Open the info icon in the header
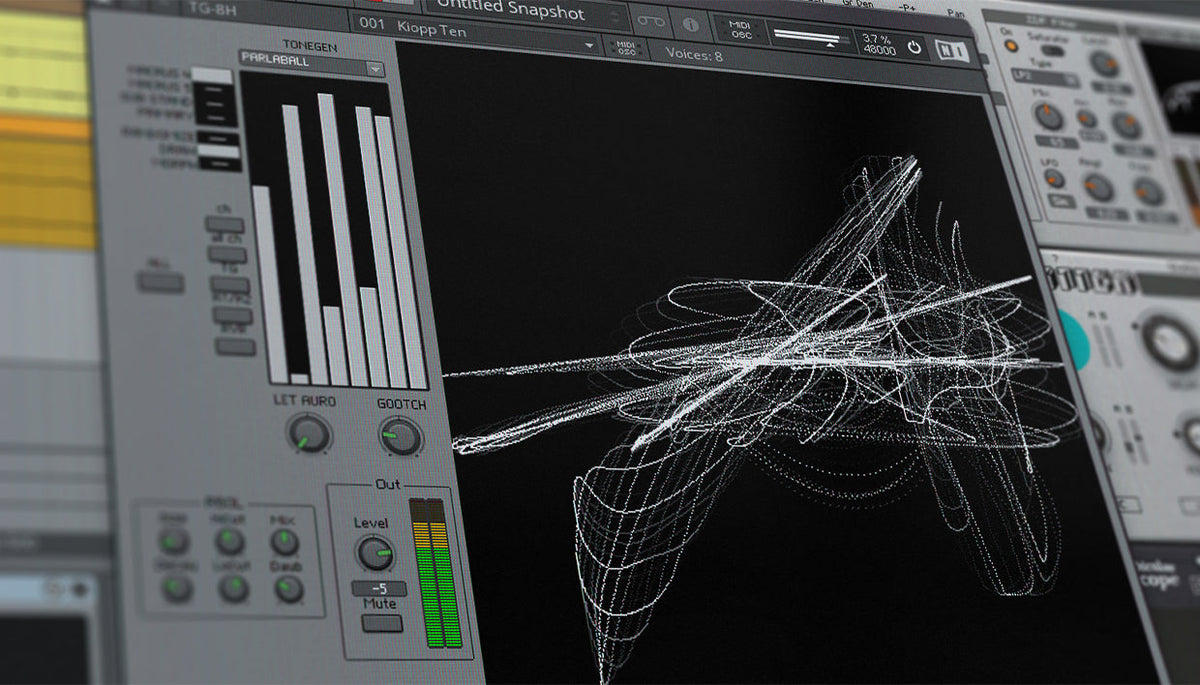Image resolution: width=1200 pixels, height=685 pixels. pyautogui.click(x=690, y=23)
